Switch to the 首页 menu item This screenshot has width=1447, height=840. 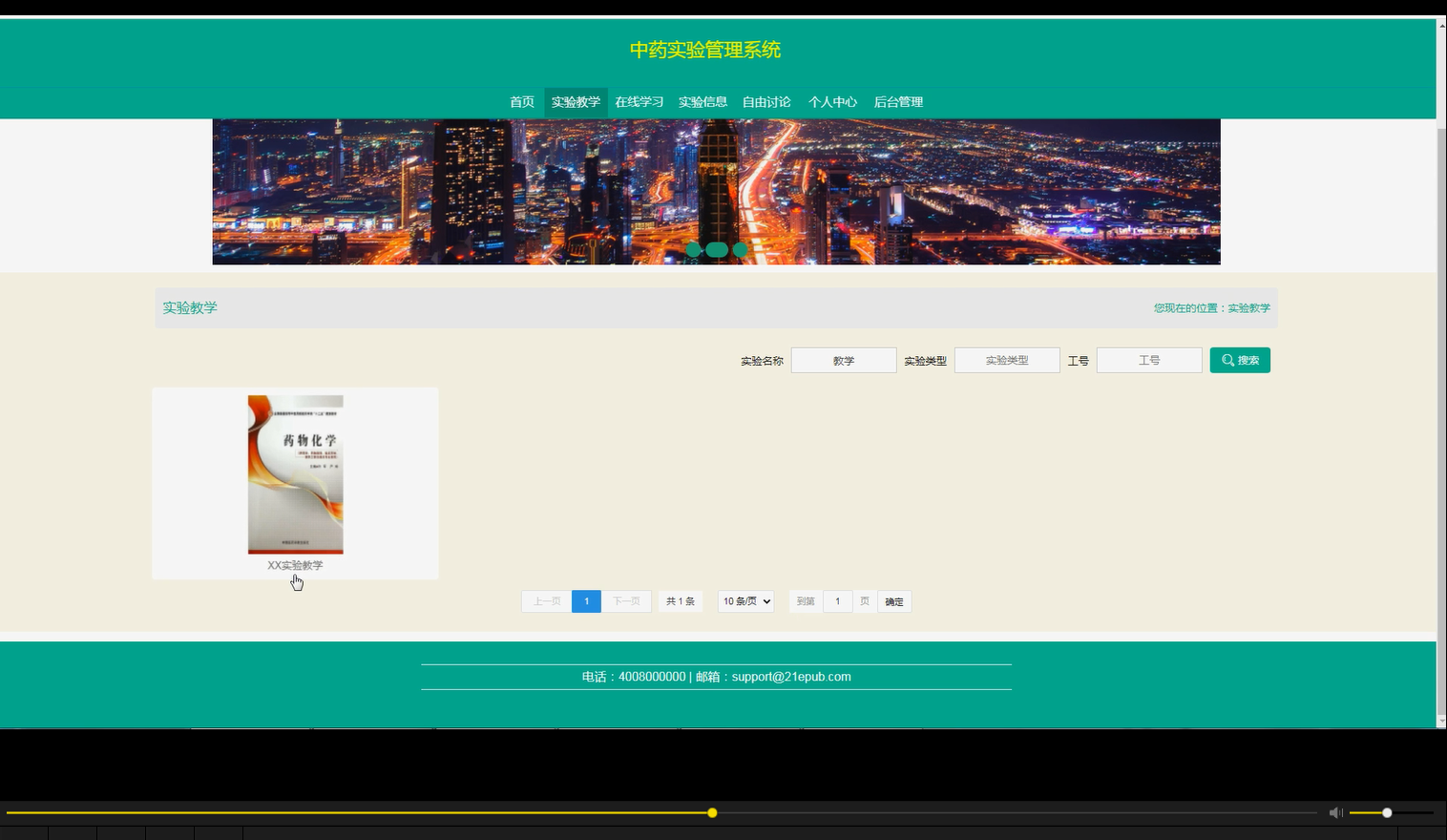[x=521, y=101]
